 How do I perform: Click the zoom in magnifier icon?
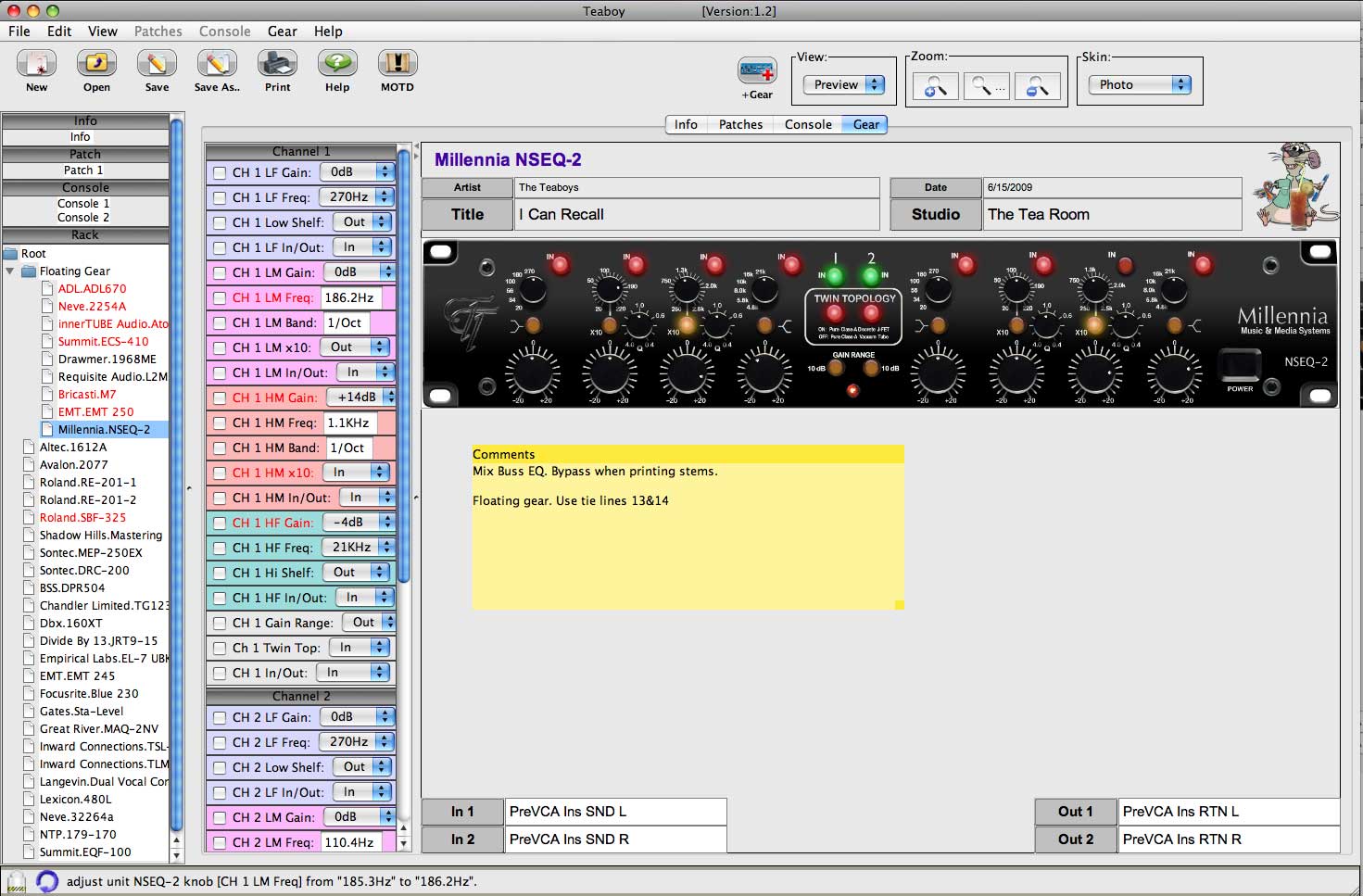(936, 87)
